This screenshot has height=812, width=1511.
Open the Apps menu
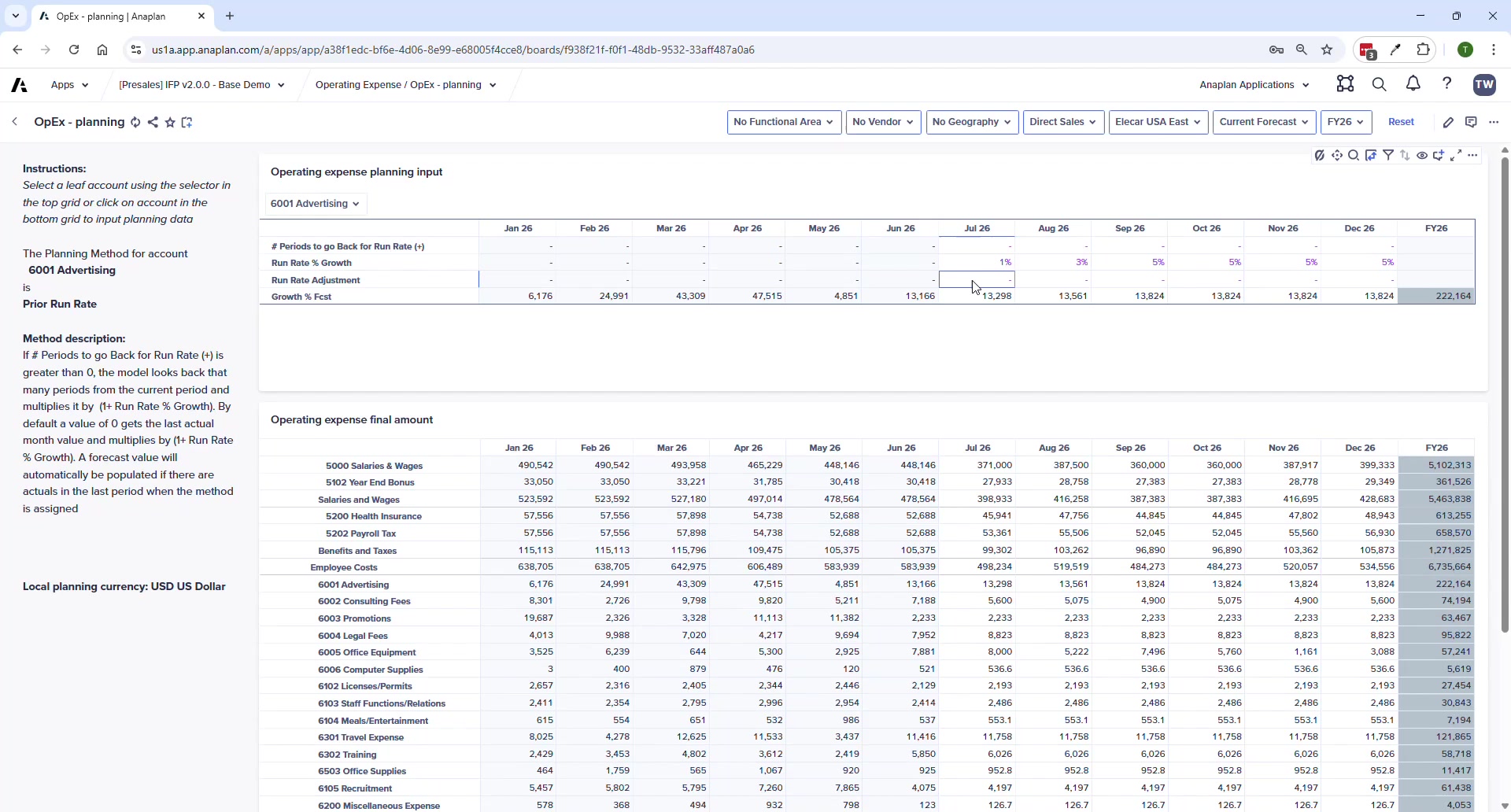[x=69, y=84]
